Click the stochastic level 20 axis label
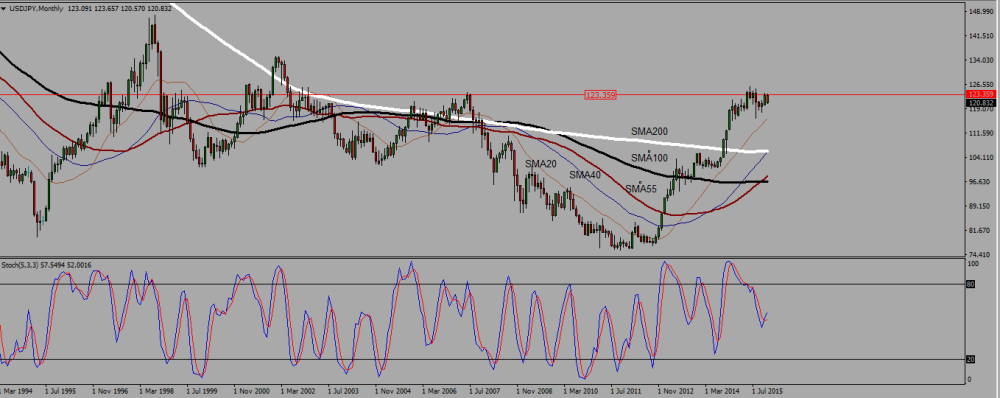Viewport: 1000px width, 398px height. click(x=971, y=359)
